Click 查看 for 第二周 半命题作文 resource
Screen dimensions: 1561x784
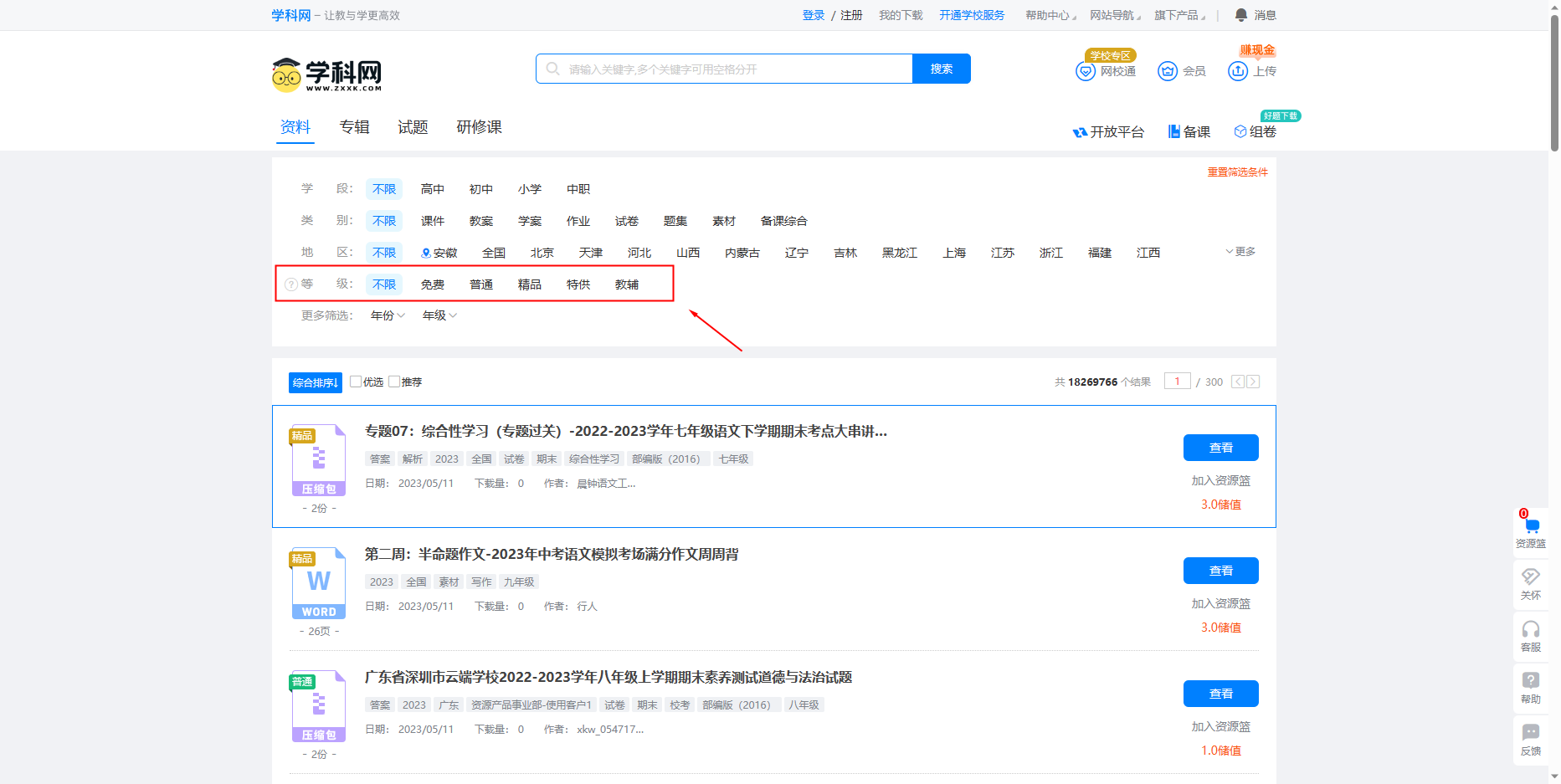tap(1221, 571)
